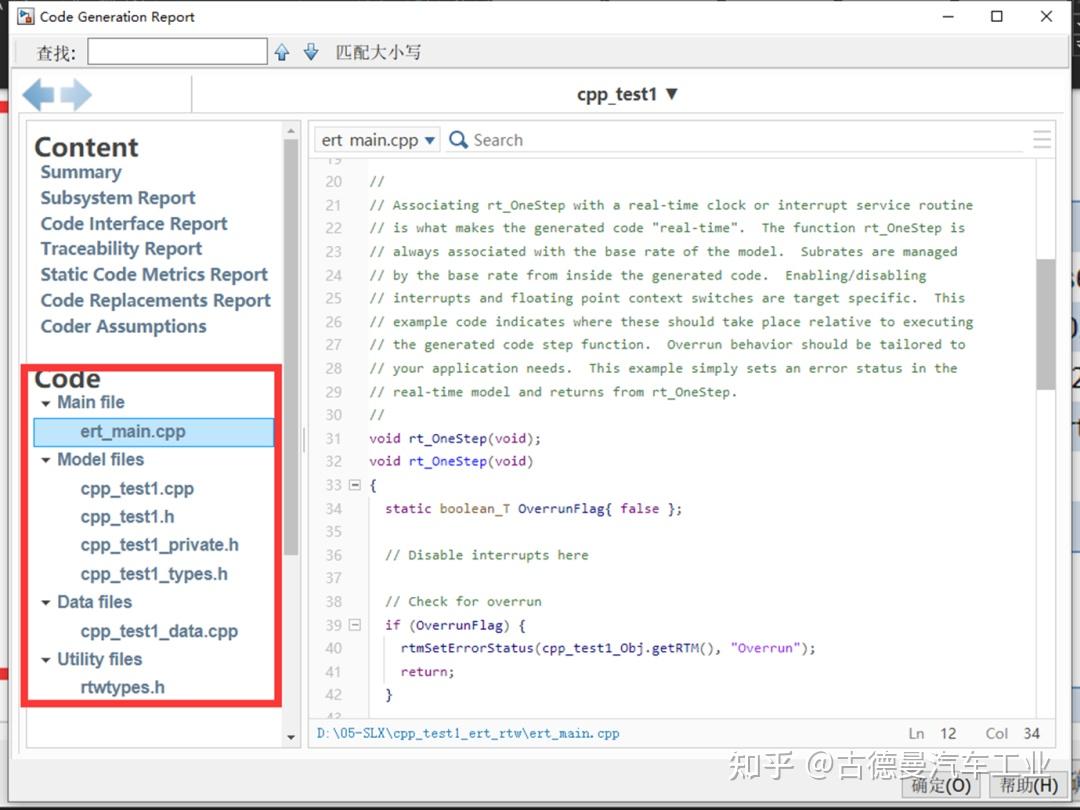Viewport: 1080px width, 810px height.
Task: Click the 帮助(H) button
Action: tap(1028, 786)
